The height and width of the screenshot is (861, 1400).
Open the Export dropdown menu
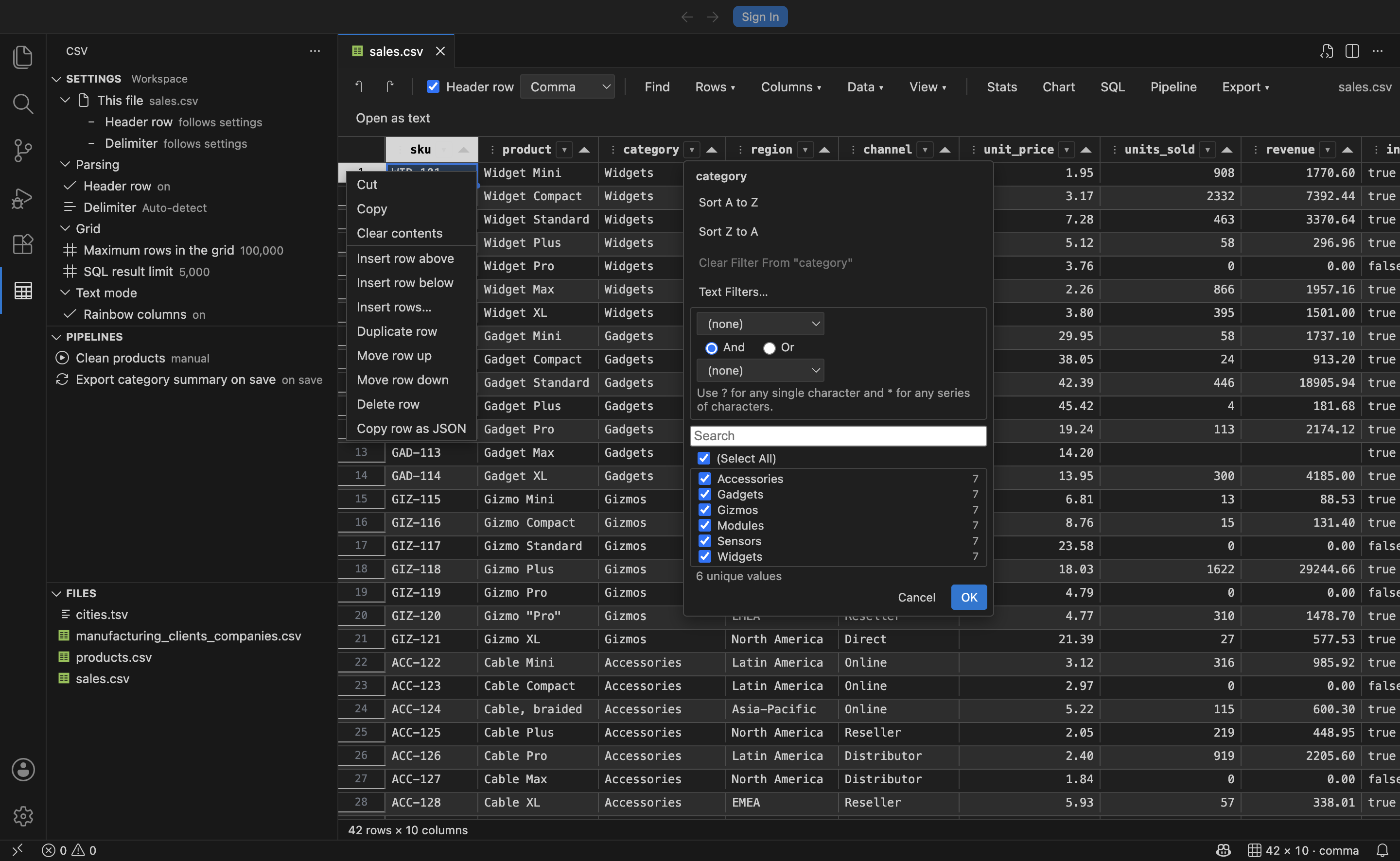click(1245, 86)
